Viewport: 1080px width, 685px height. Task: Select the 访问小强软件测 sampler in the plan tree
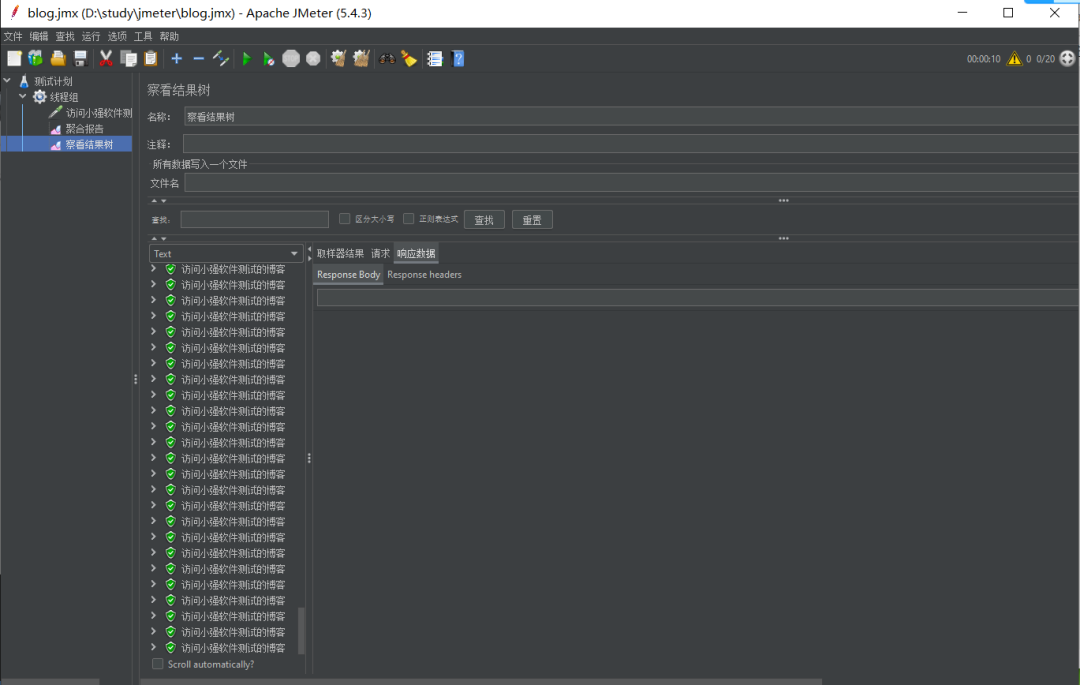(x=98, y=113)
